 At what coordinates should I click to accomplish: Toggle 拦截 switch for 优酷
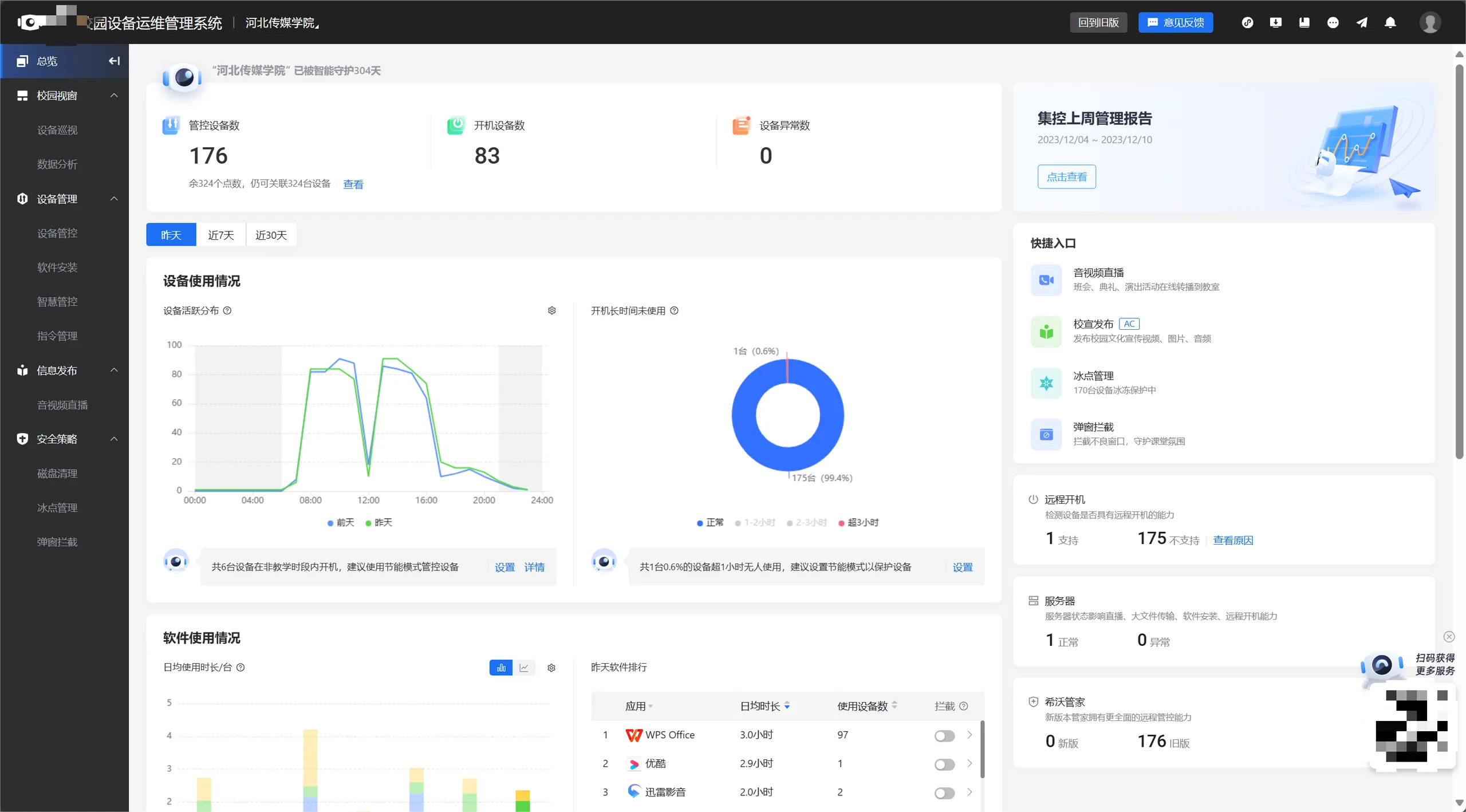pos(944,764)
